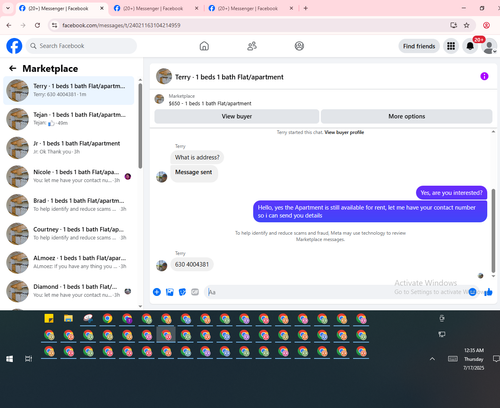Bookmark this page with star icon
The height and width of the screenshot is (408, 500).
tap(467, 25)
